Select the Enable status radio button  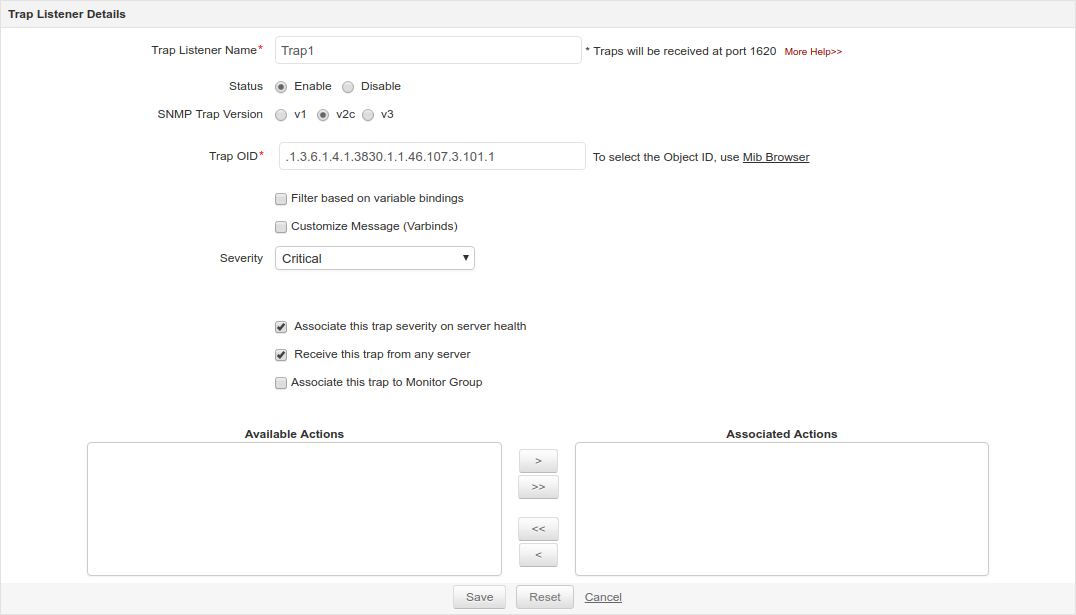[281, 87]
